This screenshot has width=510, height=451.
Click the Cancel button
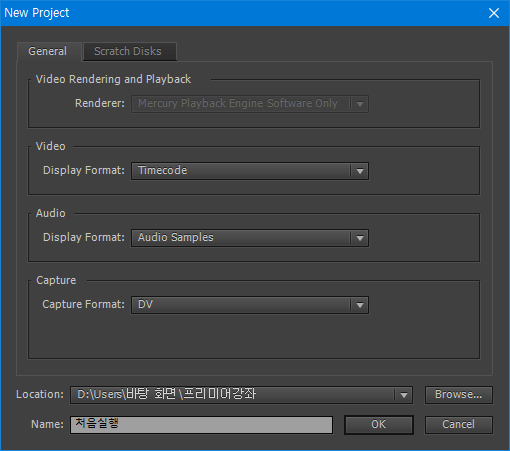[x=458, y=425]
